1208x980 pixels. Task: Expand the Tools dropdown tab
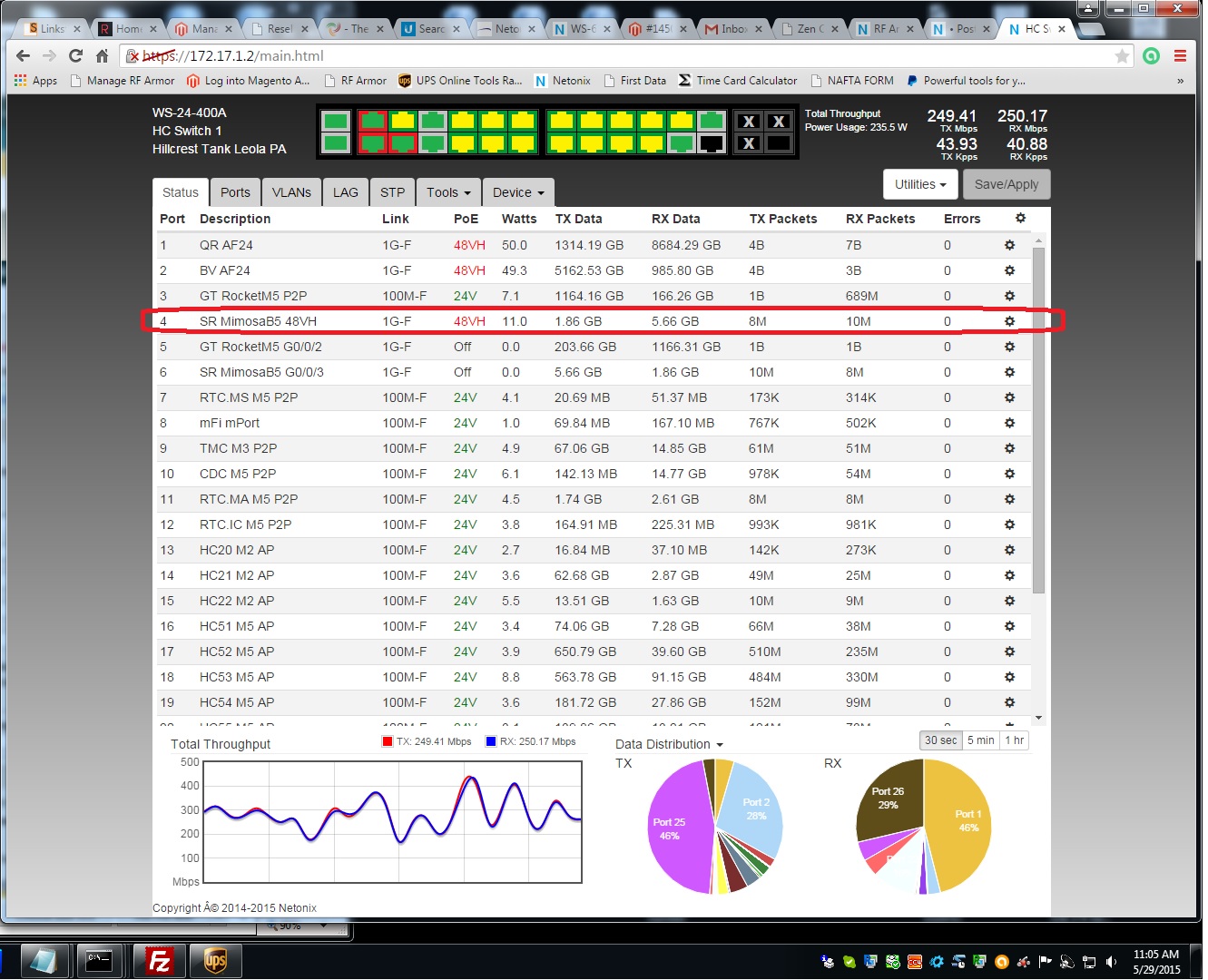pyautogui.click(x=448, y=192)
